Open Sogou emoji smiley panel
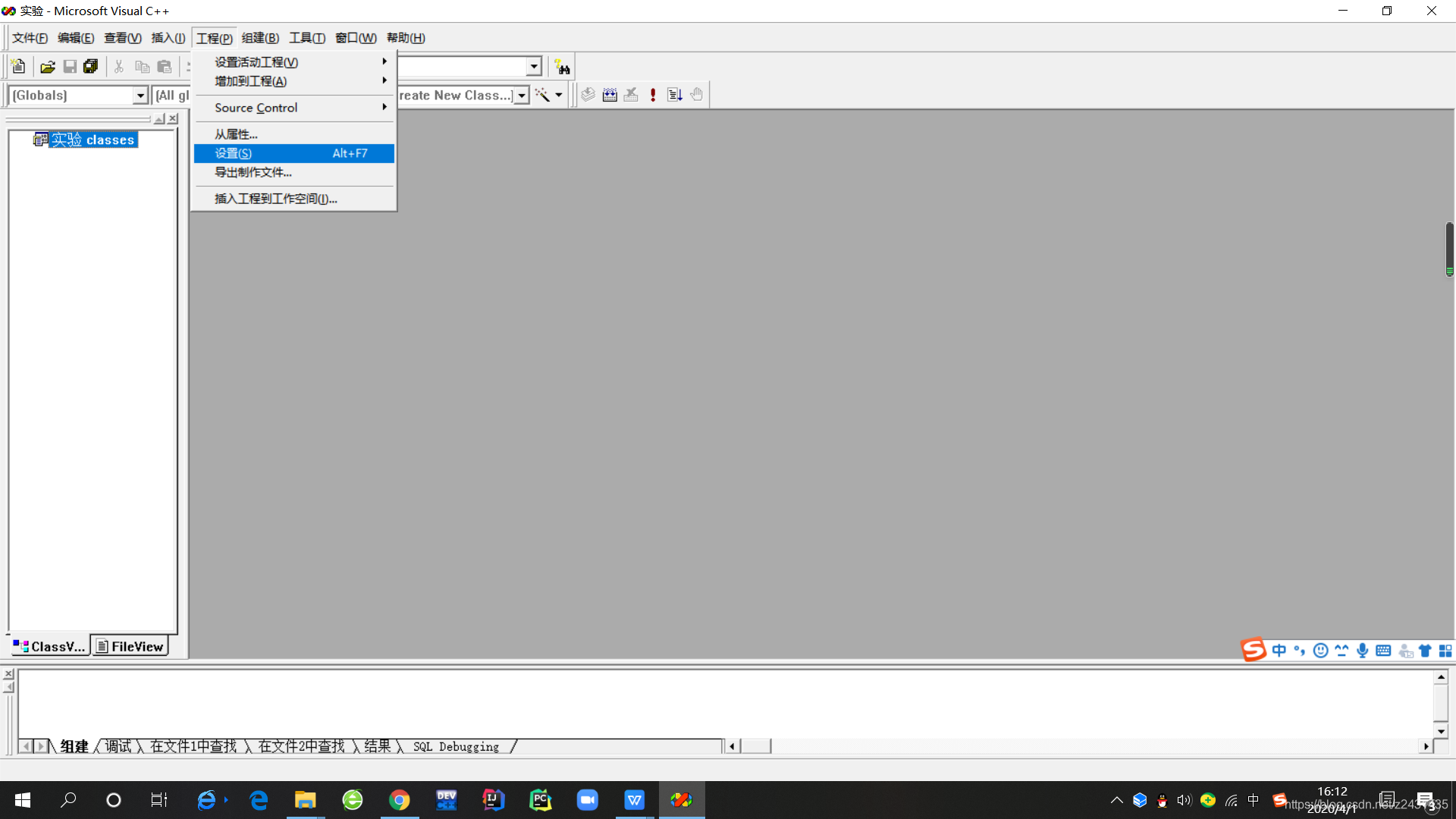The width and height of the screenshot is (1456, 819). (x=1321, y=651)
